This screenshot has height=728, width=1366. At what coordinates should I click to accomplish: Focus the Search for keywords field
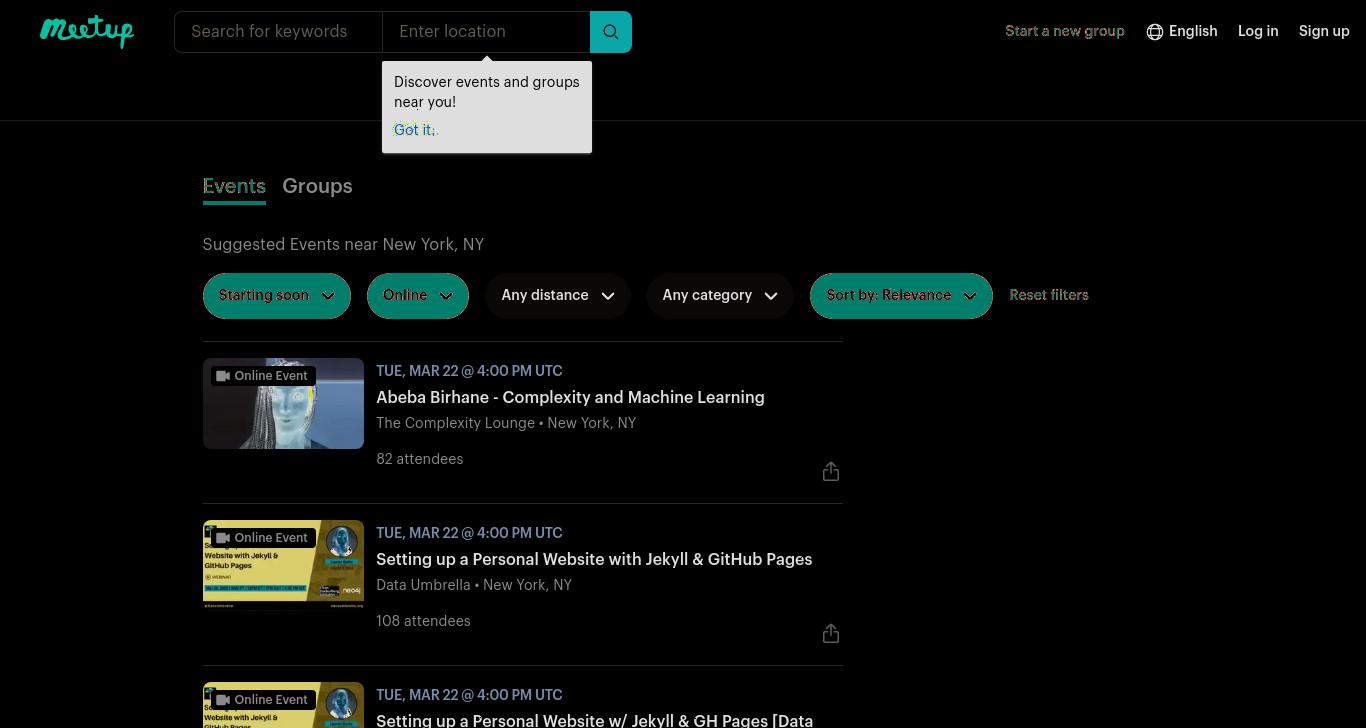[278, 32]
